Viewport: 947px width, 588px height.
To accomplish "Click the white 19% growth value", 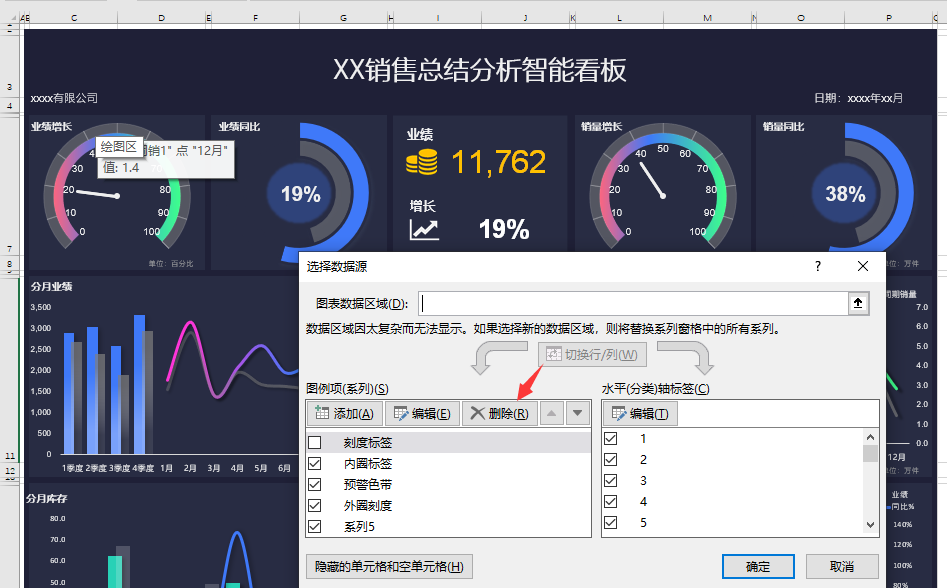I will (x=504, y=229).
